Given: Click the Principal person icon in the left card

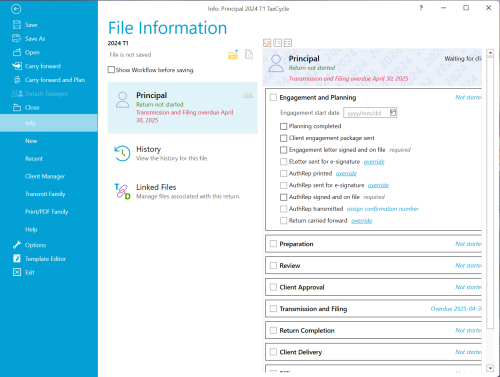Looking at the screenshot, I should (122, 100).
